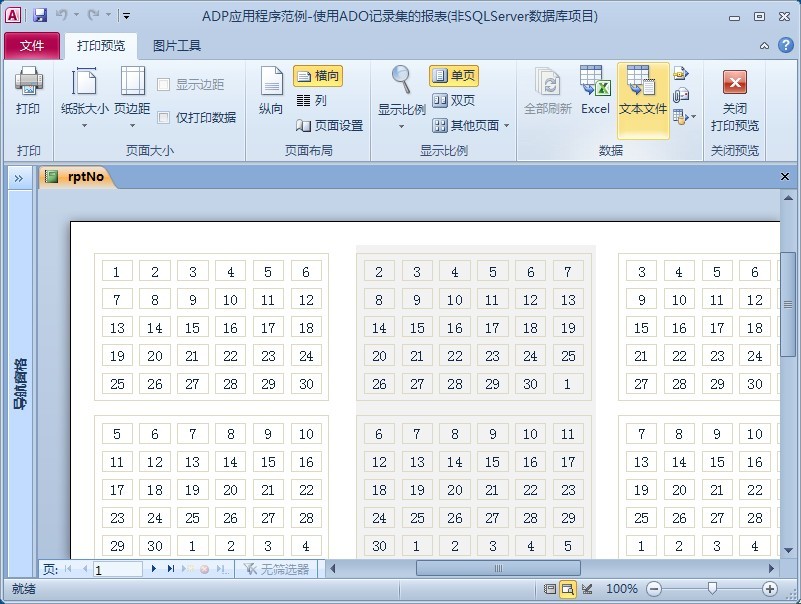
Task: Go to the previous page button
Action: pos(85,569)
